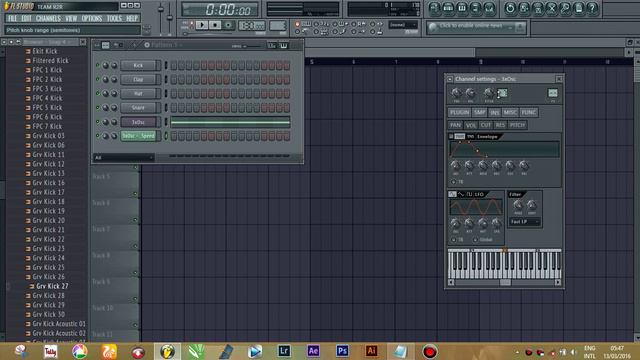Select 'FPC 4 Kick' in the browser
The width and height of the screenshot is (640, 360).
[47, 98]
